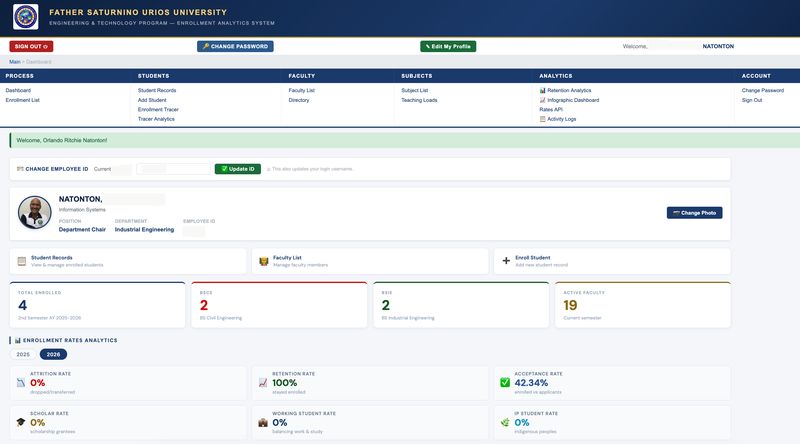Click the Update ID button
Screen dimensions: 800x444
(x=238, y=169)
